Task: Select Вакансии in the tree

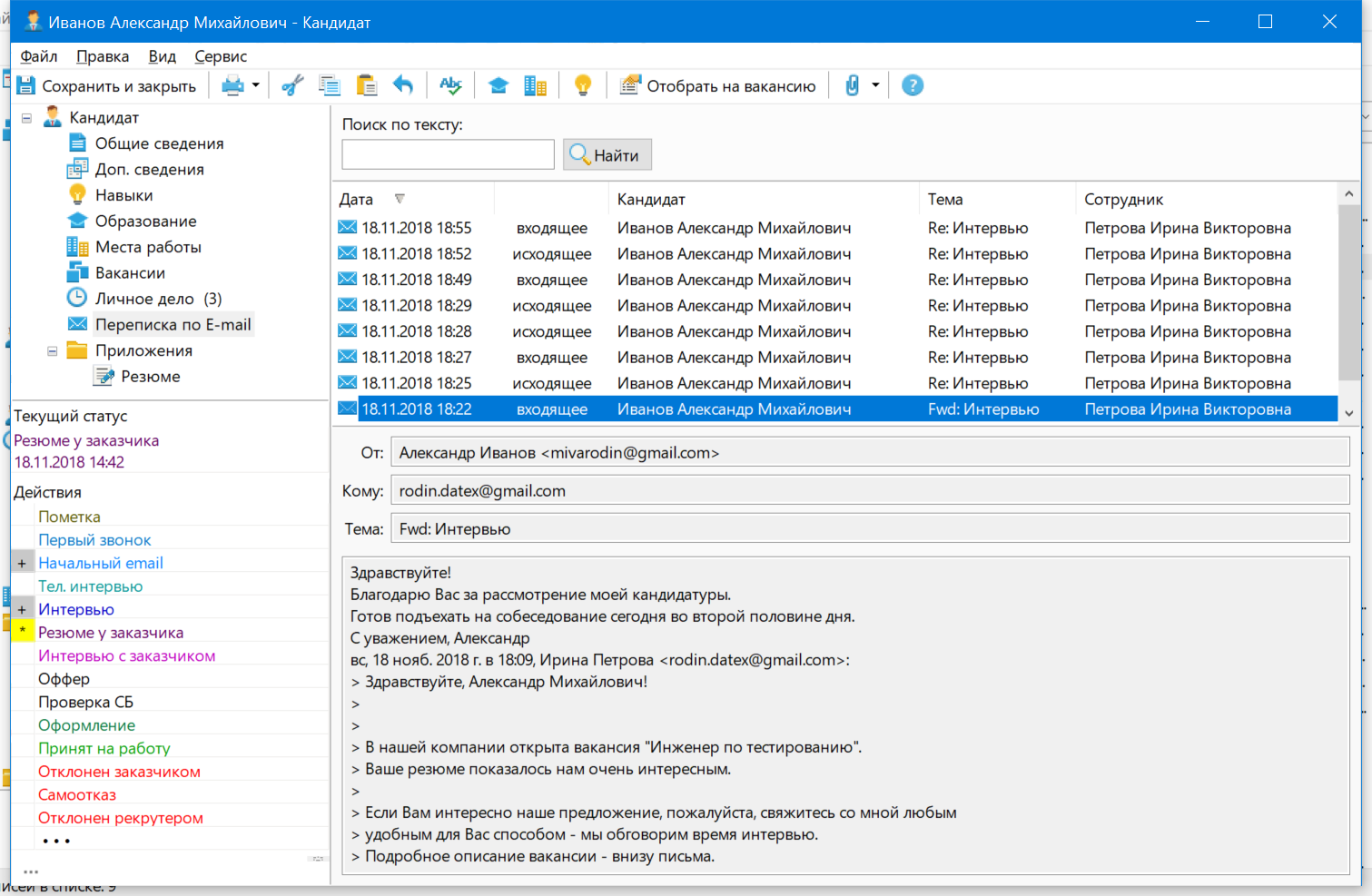Action: [x=130, y=273]
